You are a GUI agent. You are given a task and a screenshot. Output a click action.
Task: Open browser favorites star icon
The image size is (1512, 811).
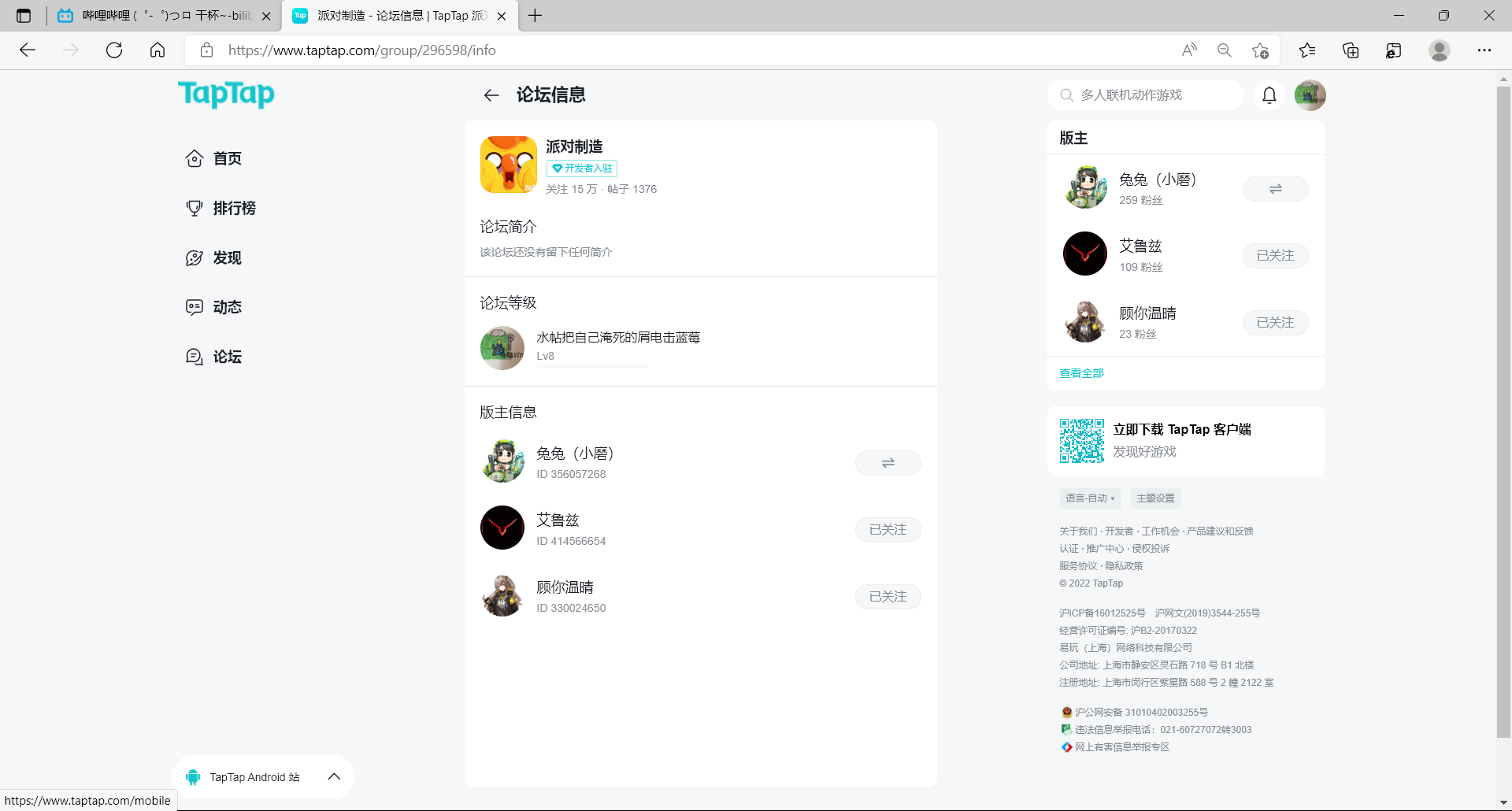click(x=1307, y=50)
